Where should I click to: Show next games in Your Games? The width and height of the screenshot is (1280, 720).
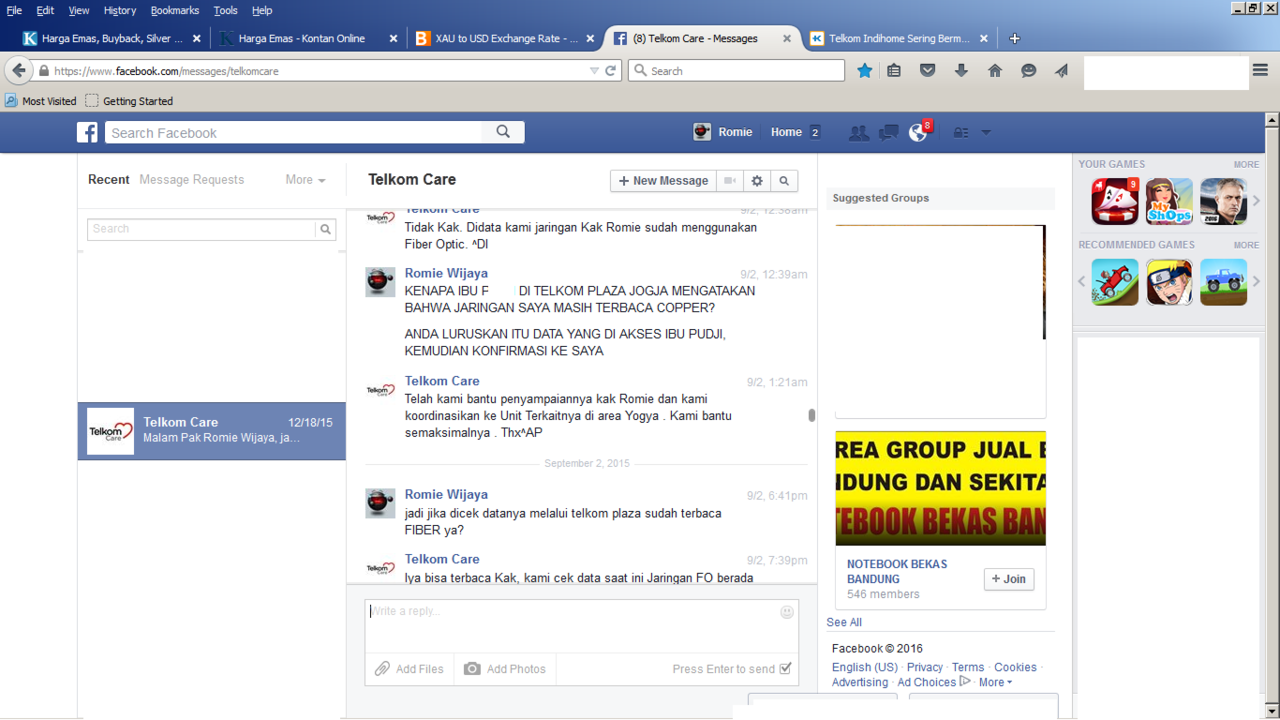1257,201
